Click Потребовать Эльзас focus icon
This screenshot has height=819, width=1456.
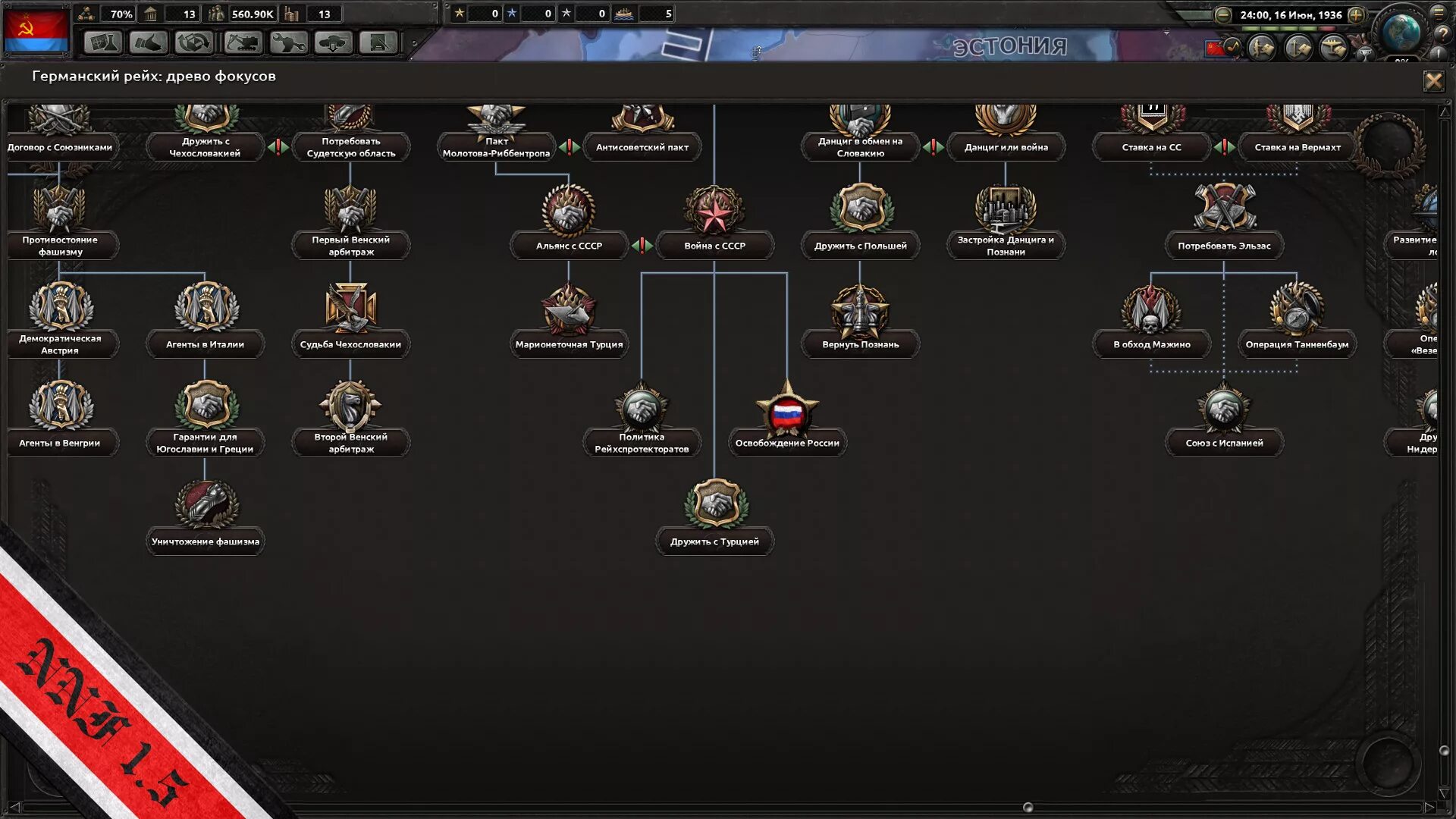pos(1225,208)
